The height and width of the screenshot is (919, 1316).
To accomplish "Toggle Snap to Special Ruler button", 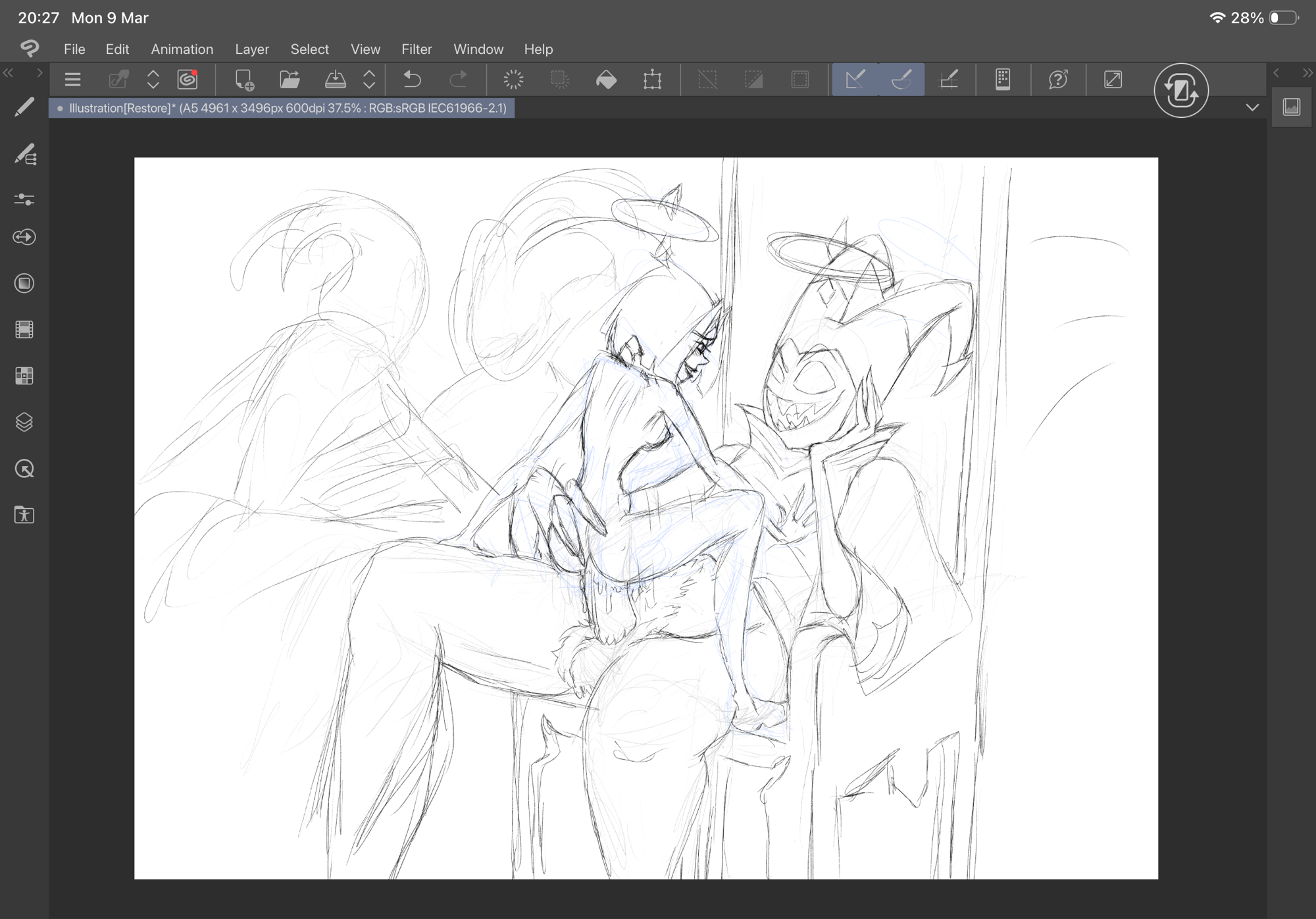I will coord(901,80).
